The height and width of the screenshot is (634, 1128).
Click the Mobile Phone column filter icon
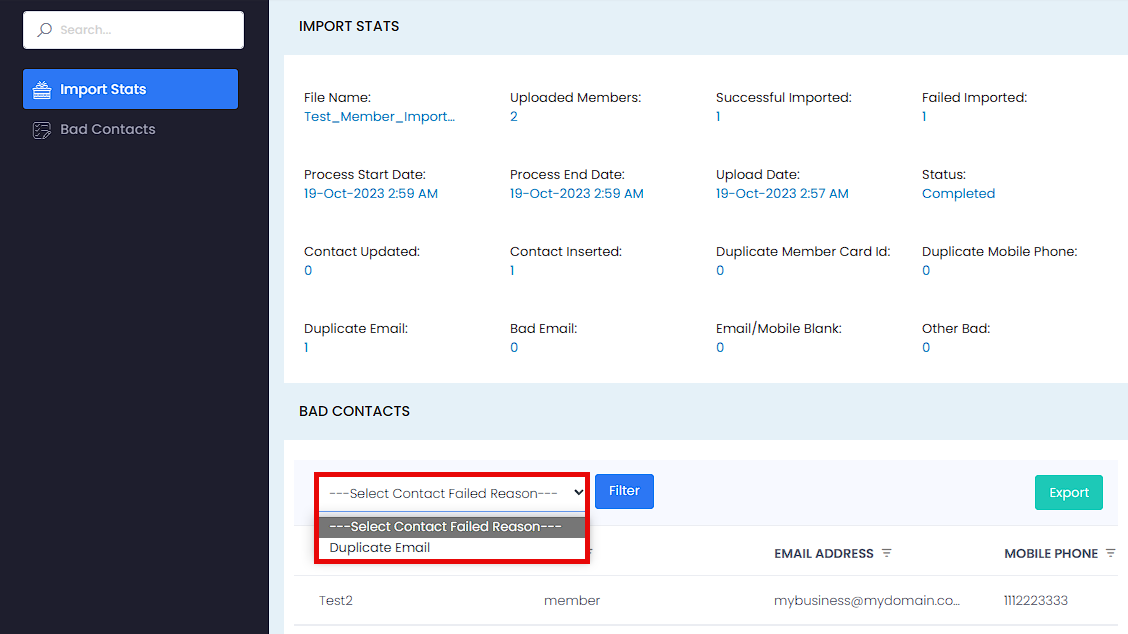click(x=1111, y=553)
